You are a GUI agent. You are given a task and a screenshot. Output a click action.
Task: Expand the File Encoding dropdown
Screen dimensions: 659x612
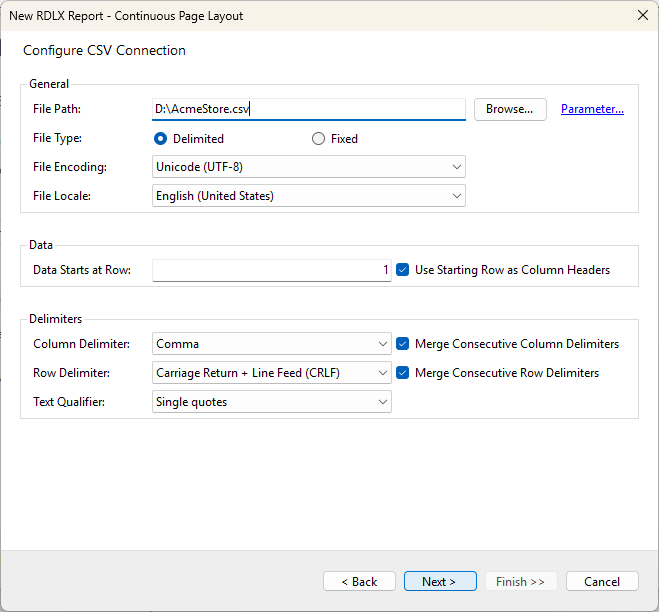[309, 167]
